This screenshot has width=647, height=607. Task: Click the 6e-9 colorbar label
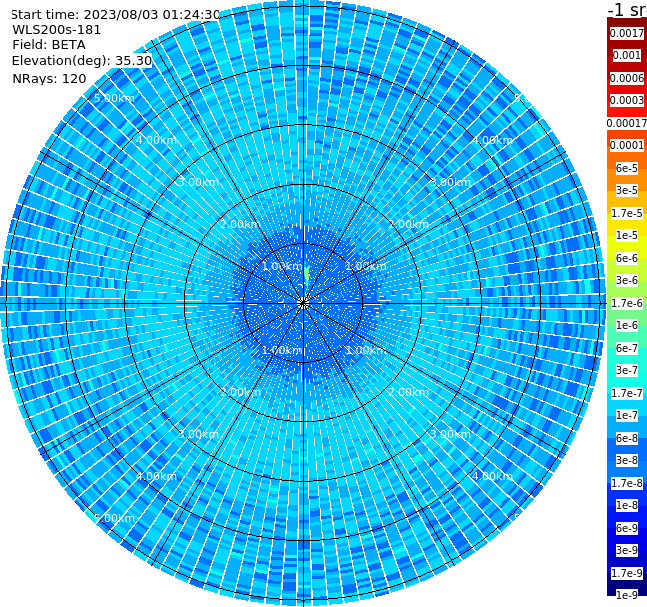tap(627, 528)
